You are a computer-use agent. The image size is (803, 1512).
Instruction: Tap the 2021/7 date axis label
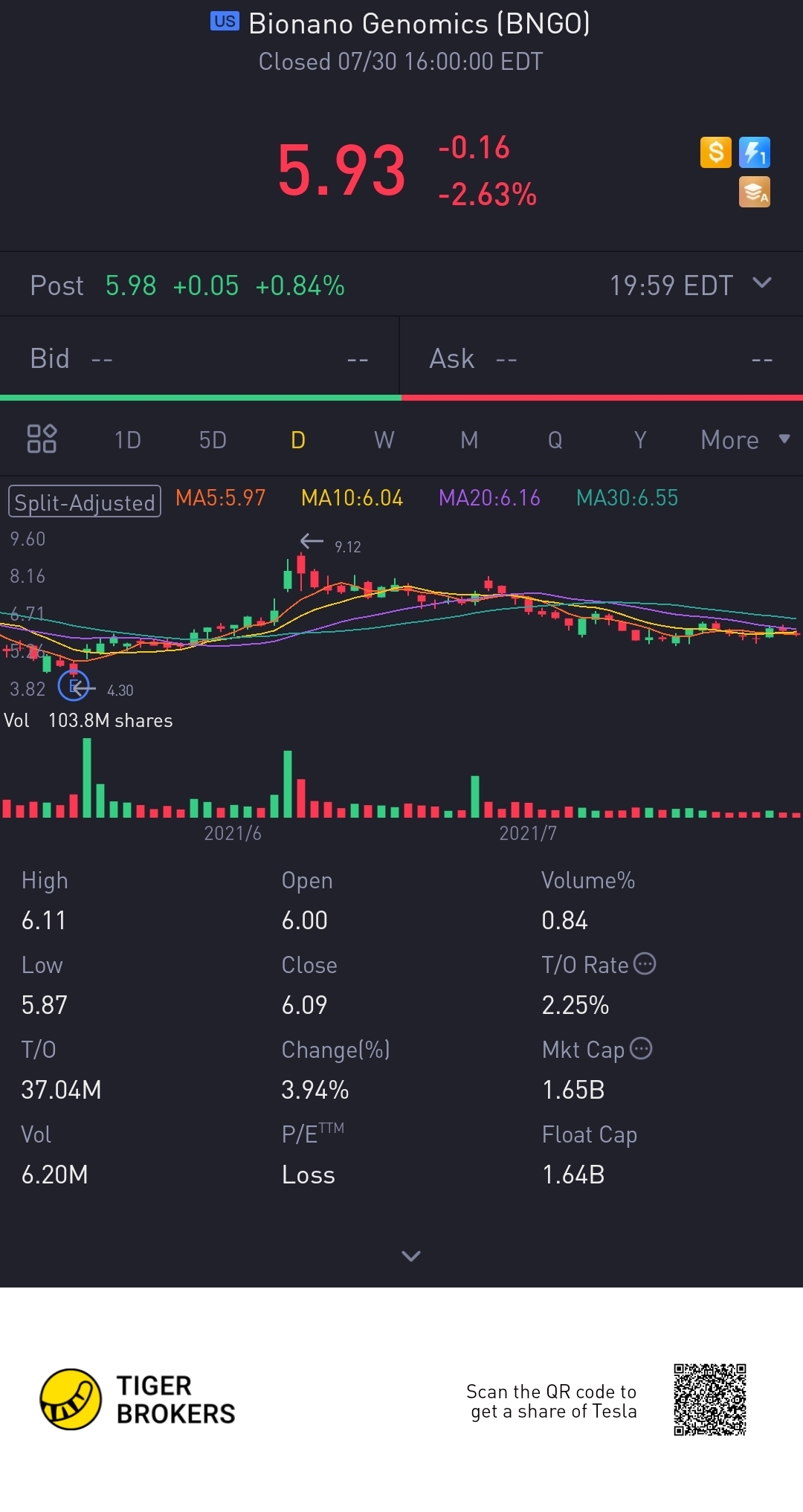click(x=528, y=833)
